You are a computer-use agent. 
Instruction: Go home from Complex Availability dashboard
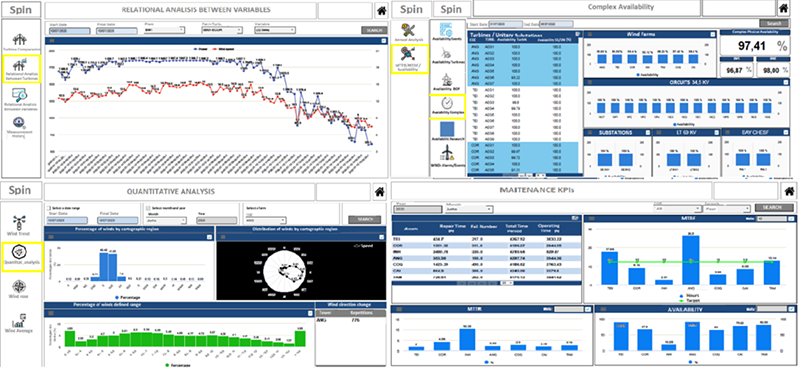point(783,8)
